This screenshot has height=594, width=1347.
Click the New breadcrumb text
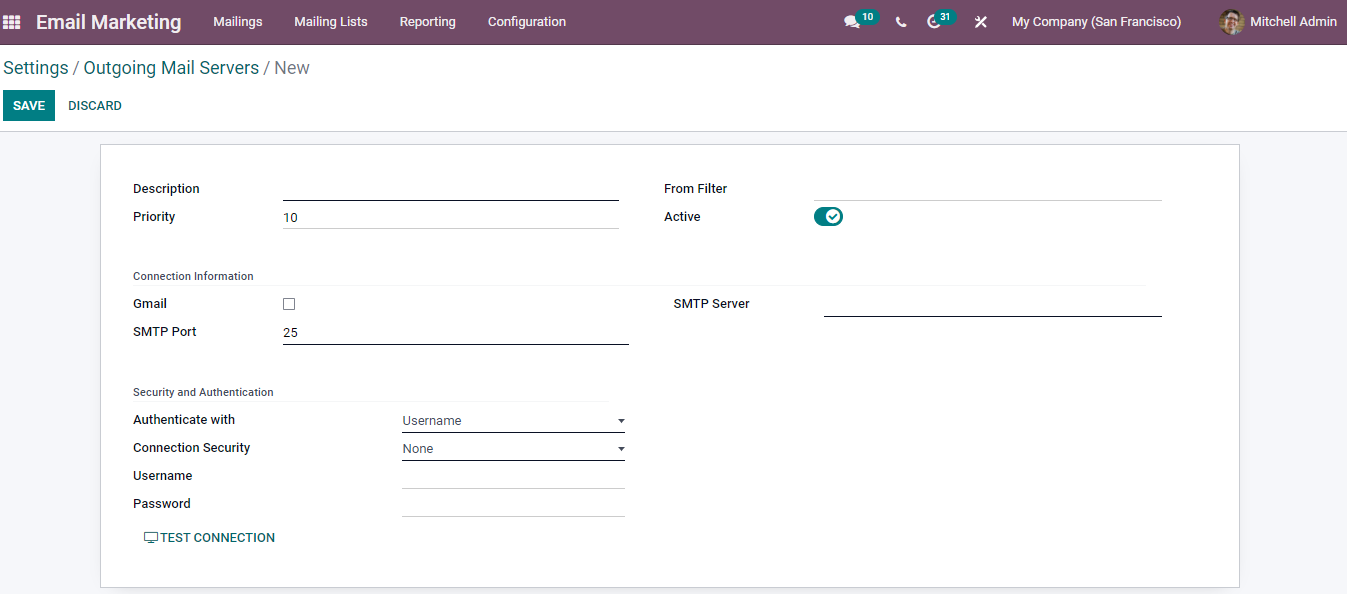click(x=292, y=68)
